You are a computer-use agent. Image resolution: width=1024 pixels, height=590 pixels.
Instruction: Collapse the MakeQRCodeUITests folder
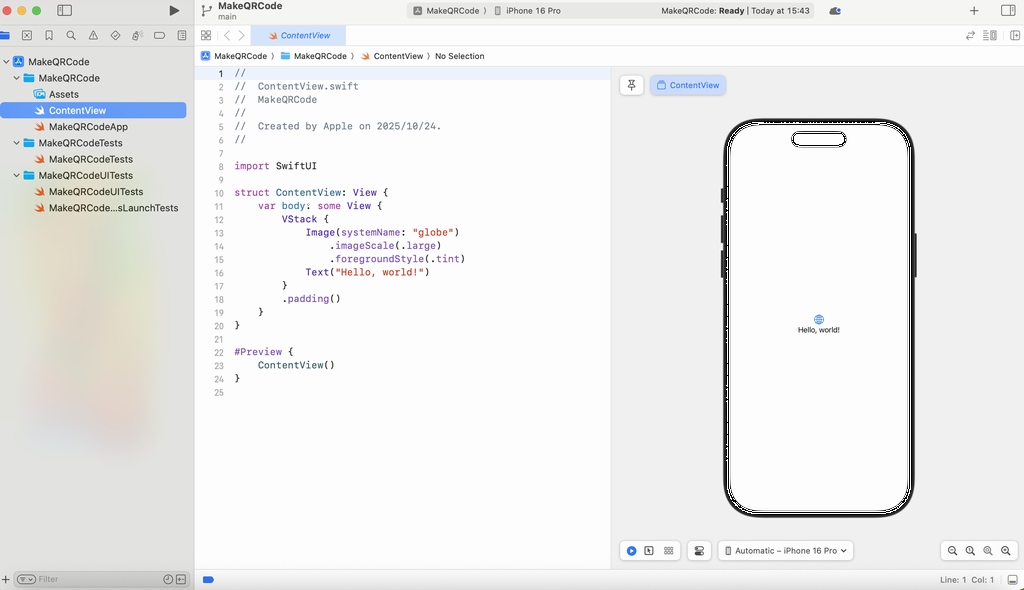[17, 176]
